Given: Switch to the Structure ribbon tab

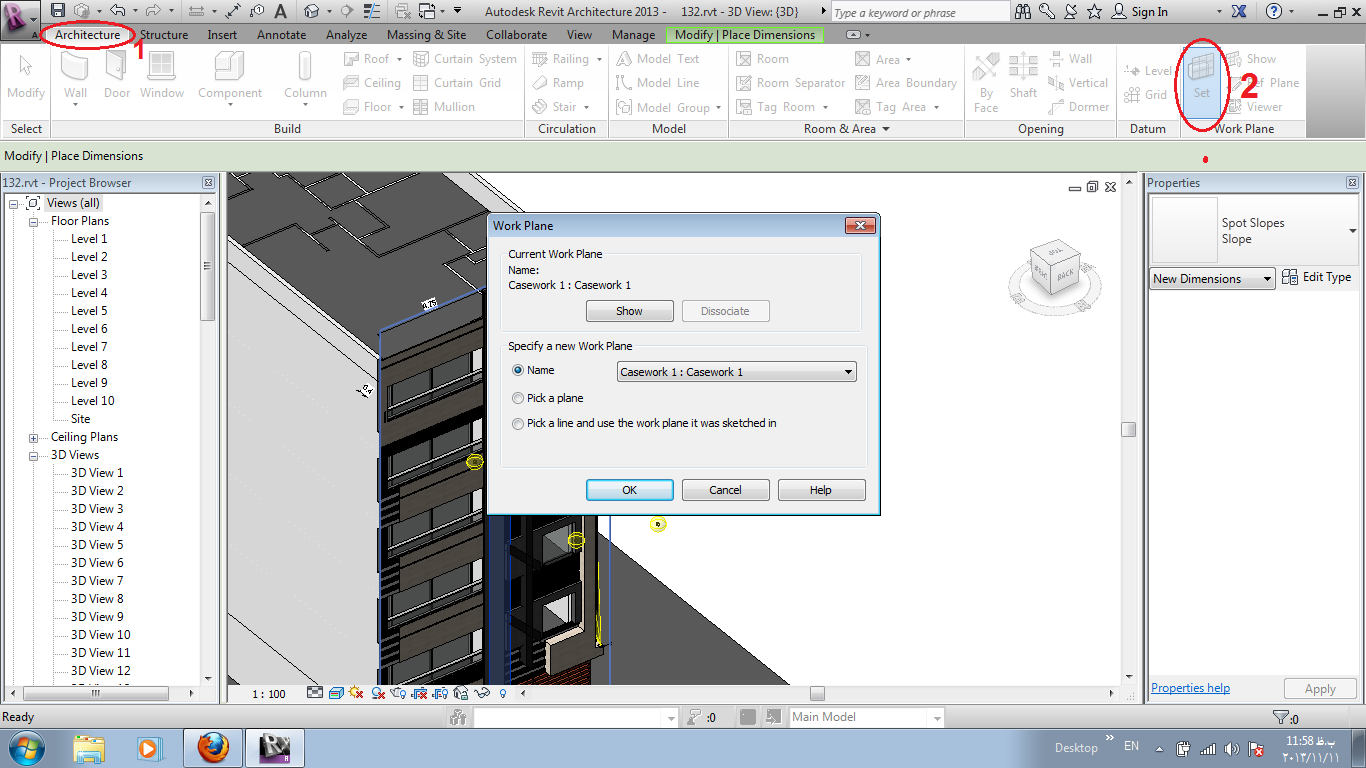Looking at the screenshot, I should pyautogui.click(x=164, y=35).
